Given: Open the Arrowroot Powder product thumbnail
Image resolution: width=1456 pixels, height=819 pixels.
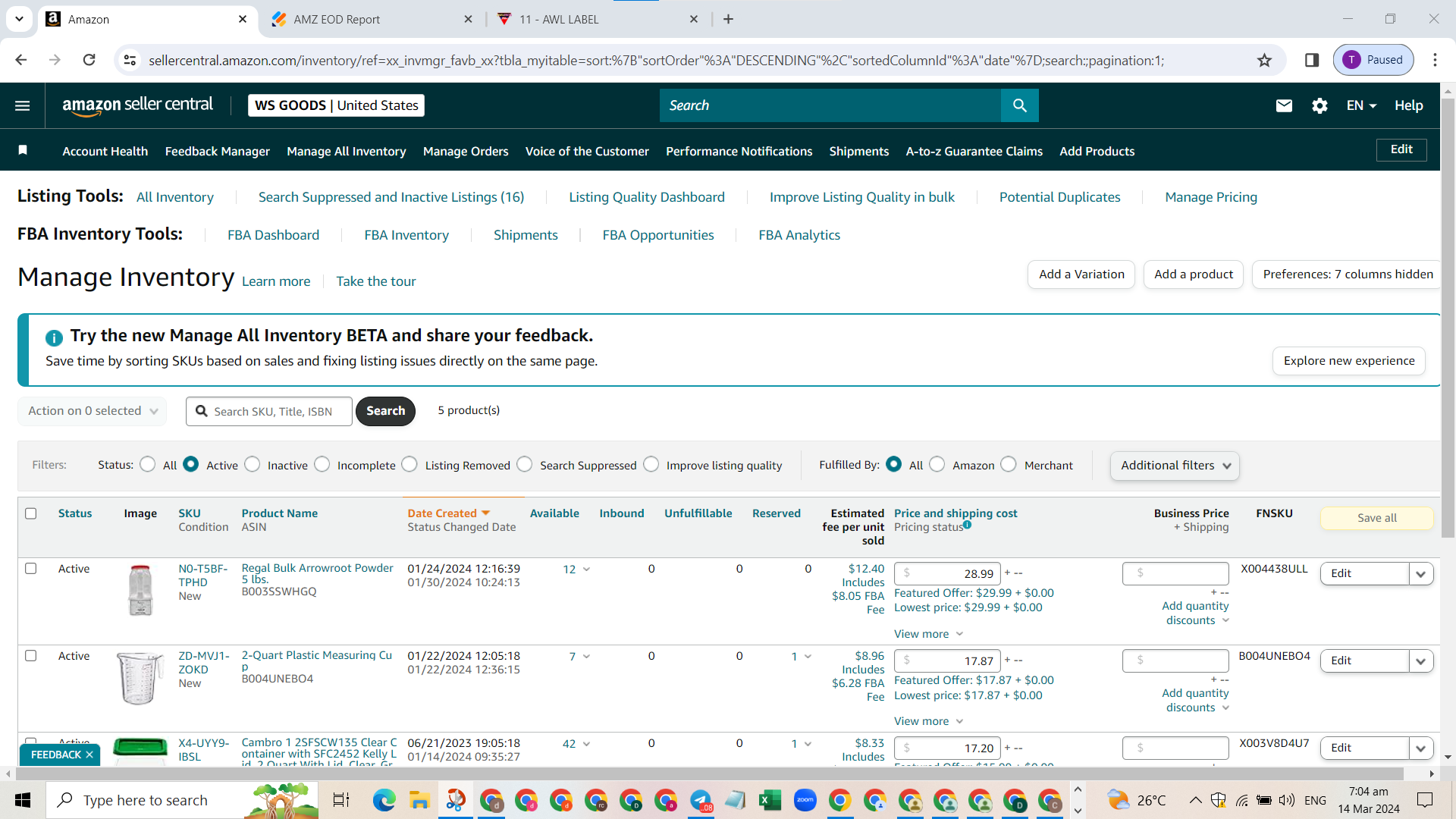Looking at the screenshot, I should (140, 590).
